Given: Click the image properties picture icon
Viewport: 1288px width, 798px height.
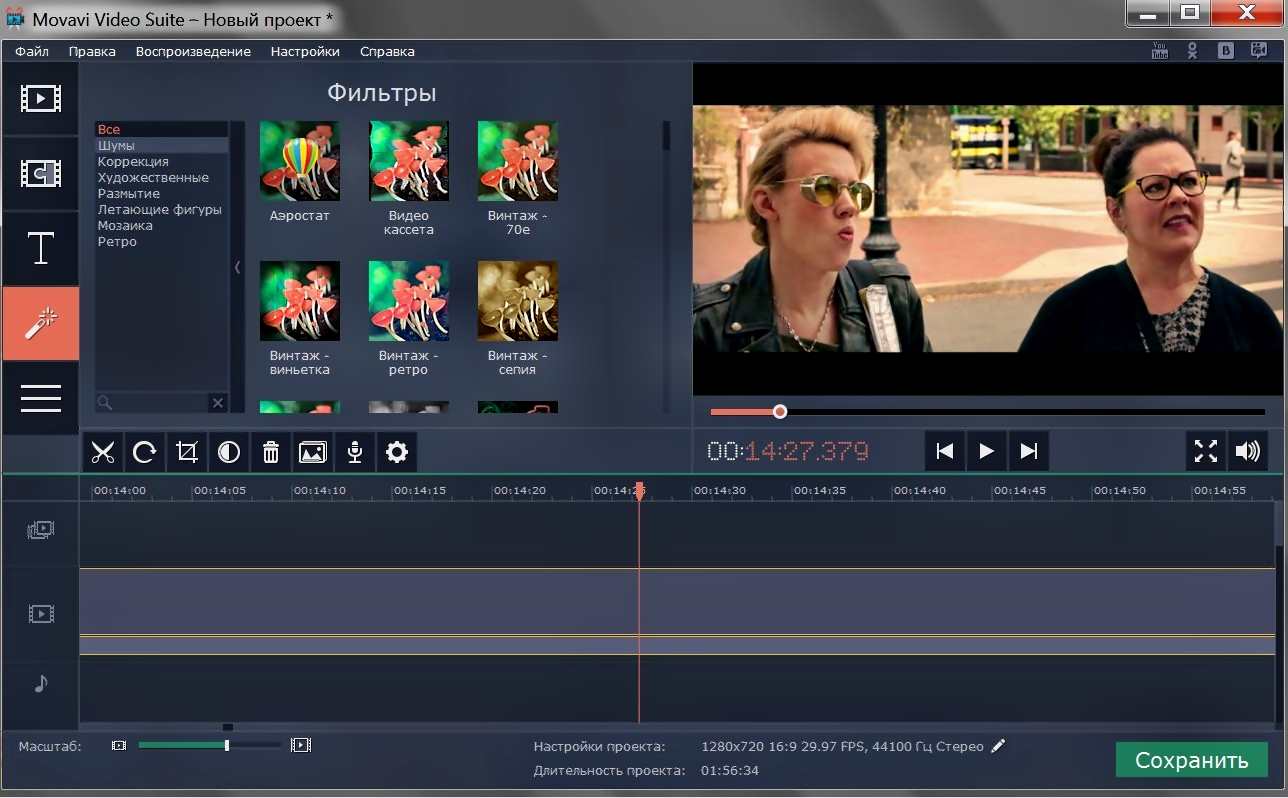Looking at the screenshot, I should click(313, 452).
